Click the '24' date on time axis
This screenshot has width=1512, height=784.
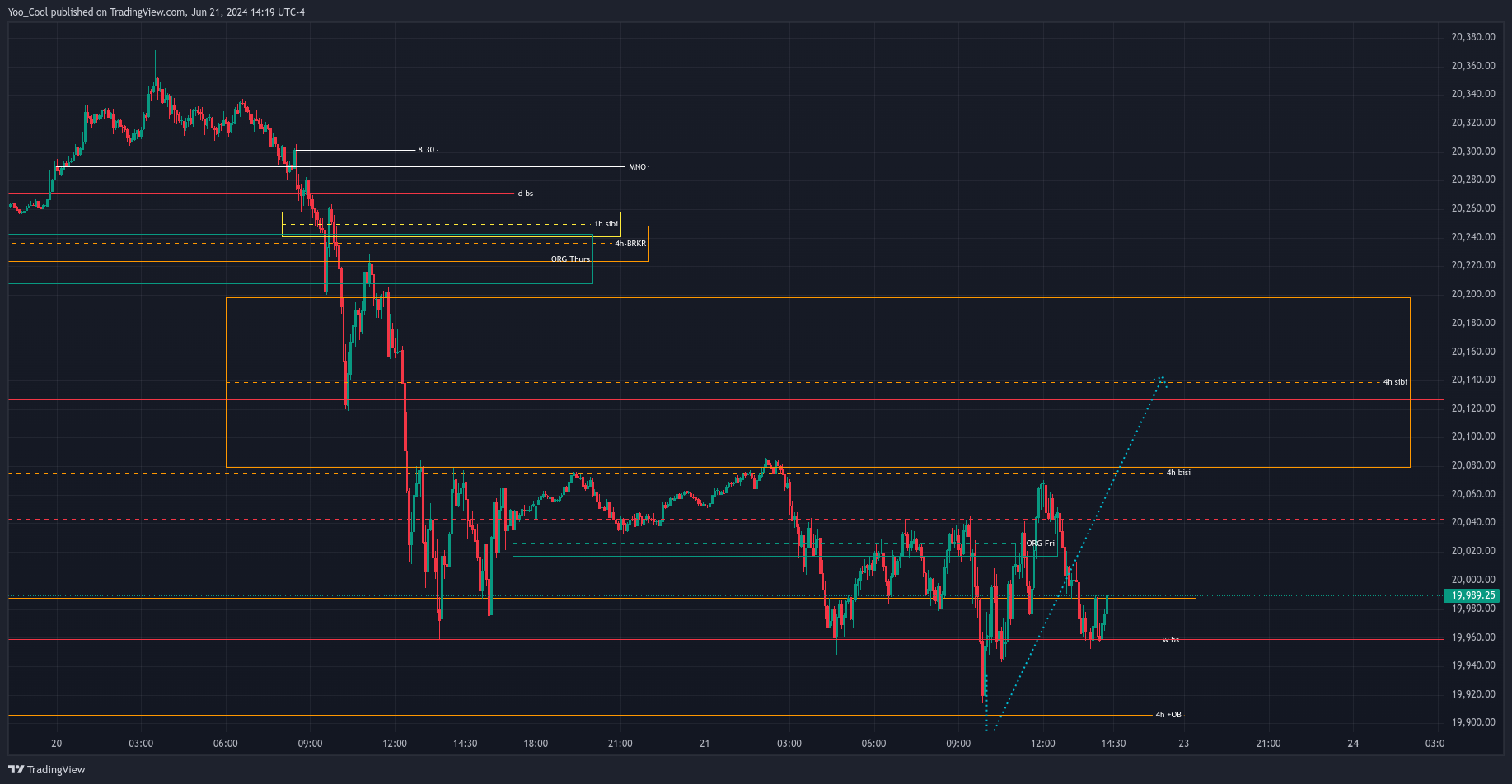[x=1353, y=744]
